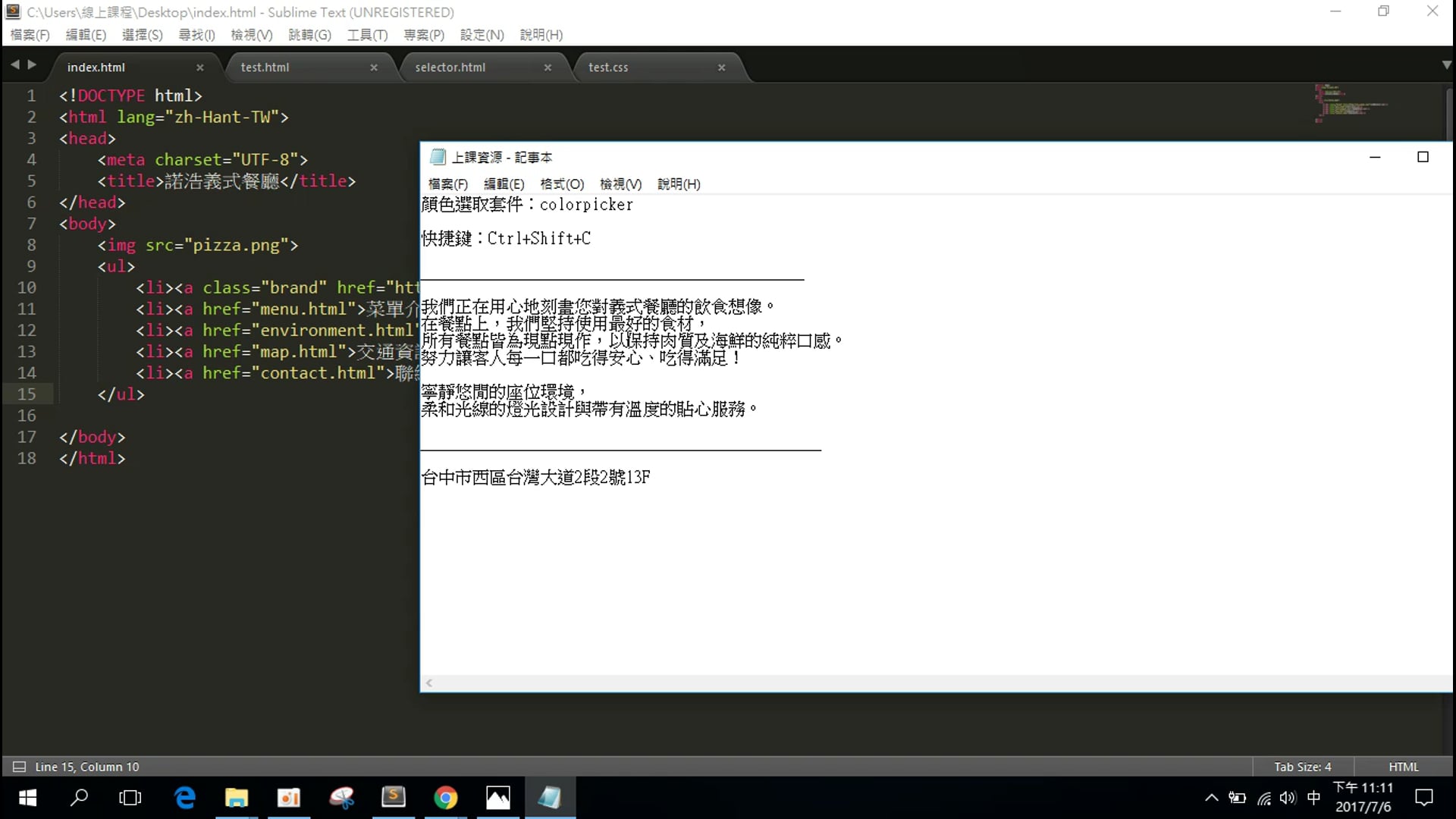Close the index.html tab
The height and width of the screenshot is (819, 1456).
199,67
